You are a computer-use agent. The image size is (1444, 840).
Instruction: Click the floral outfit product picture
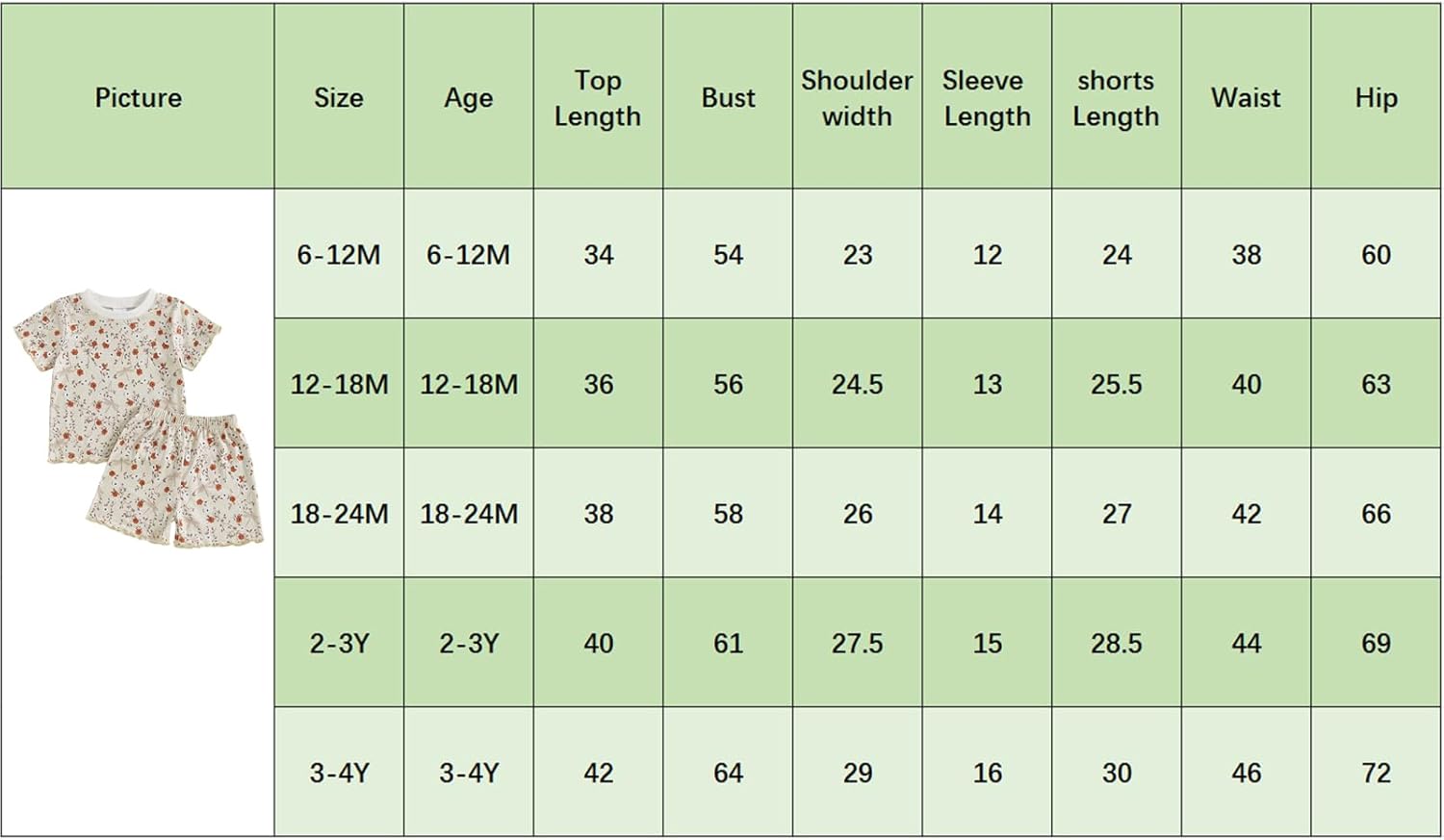(140, 419)
